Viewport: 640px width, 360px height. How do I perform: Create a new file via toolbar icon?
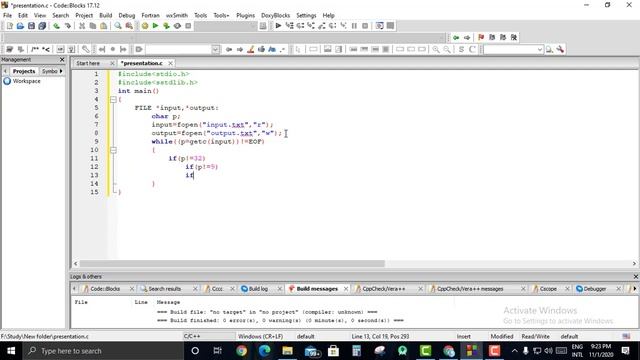(x=9, y=26)
